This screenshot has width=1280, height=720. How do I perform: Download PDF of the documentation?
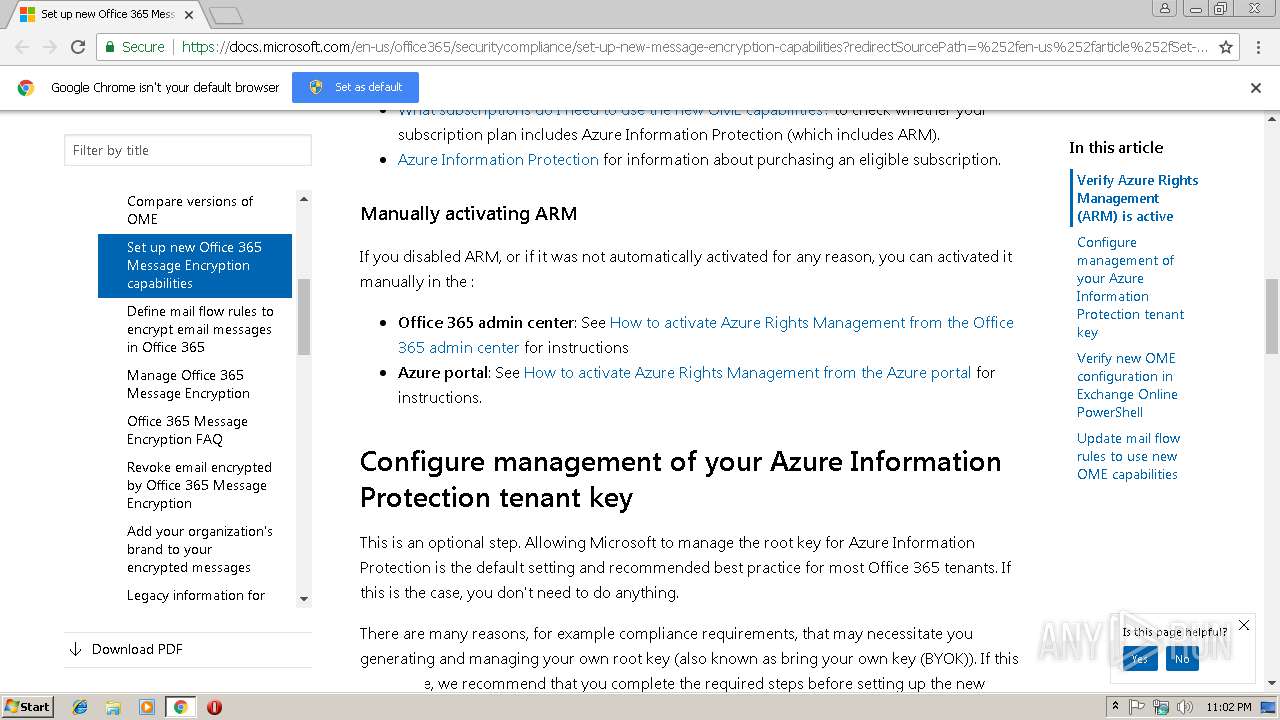137,649
